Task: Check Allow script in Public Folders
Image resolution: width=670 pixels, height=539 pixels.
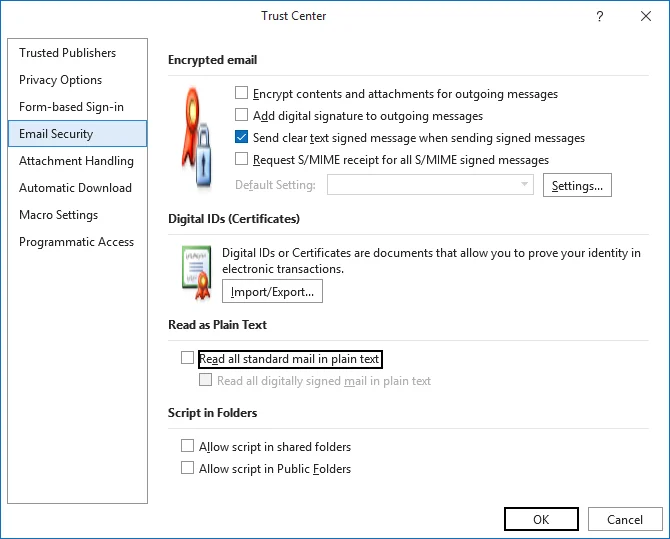Action: pos(187,468)
